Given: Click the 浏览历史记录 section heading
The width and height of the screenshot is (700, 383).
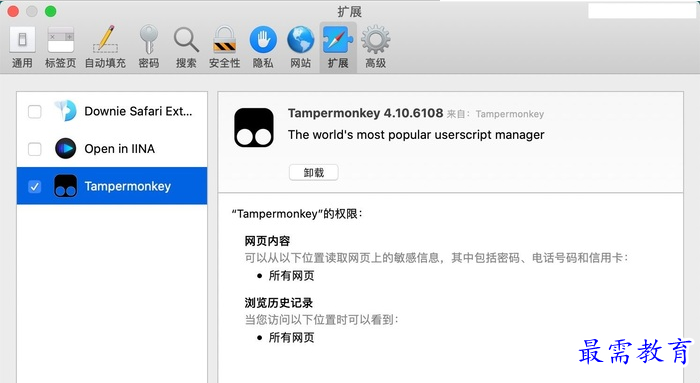Looking at the screenshot, I should tap(279, 303).
